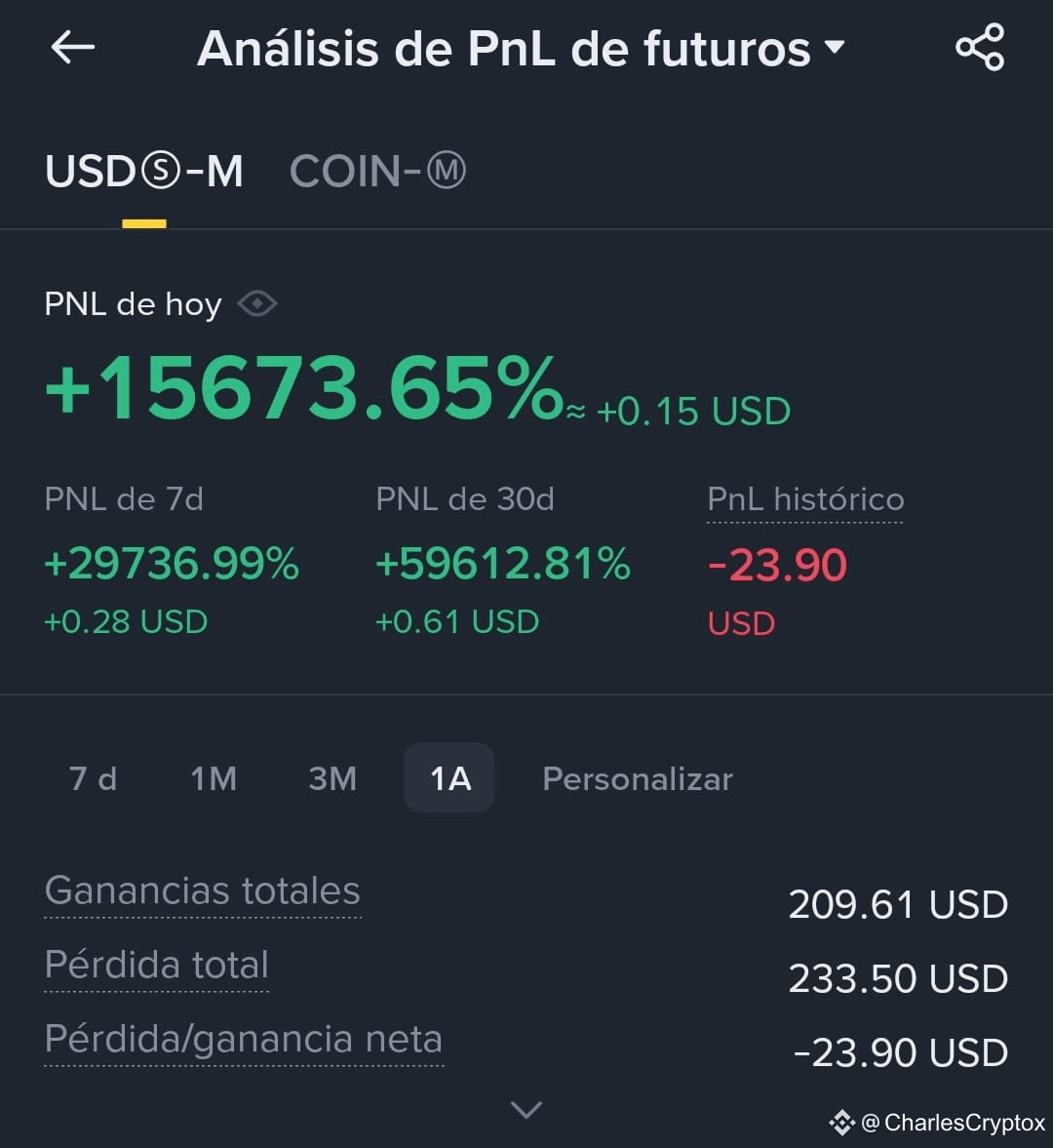Tap the Binance logo watermark icon
This screenshot has height=1148, width=1053.
842,1123
